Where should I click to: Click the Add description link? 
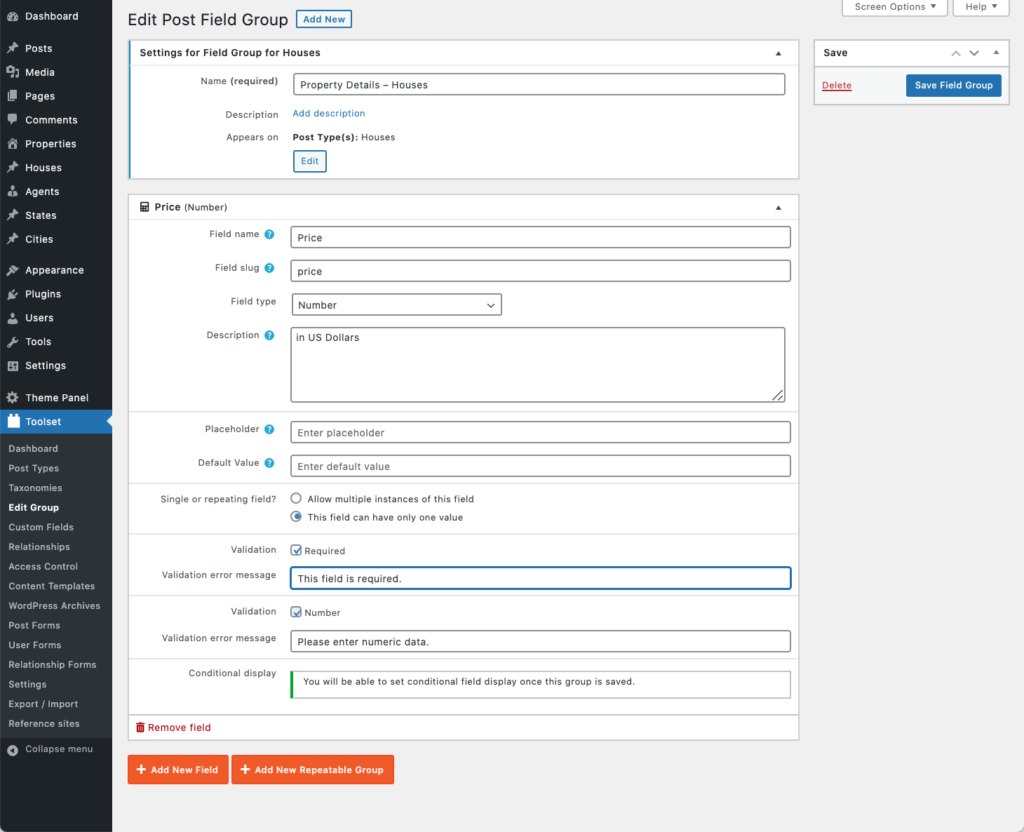pyautogui.click(x=328, y=114)
